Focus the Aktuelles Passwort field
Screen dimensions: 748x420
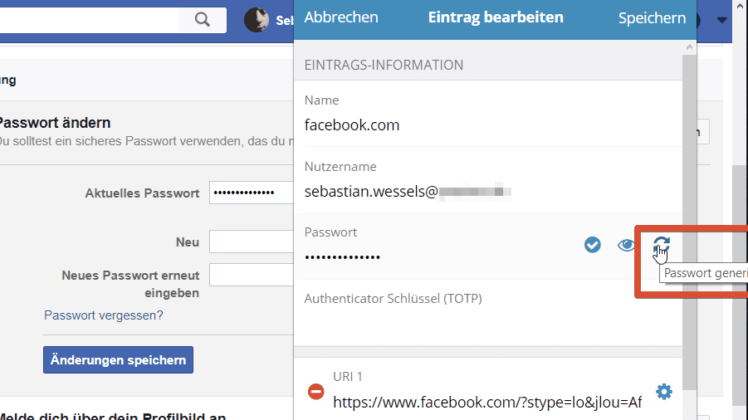point(250,193)
